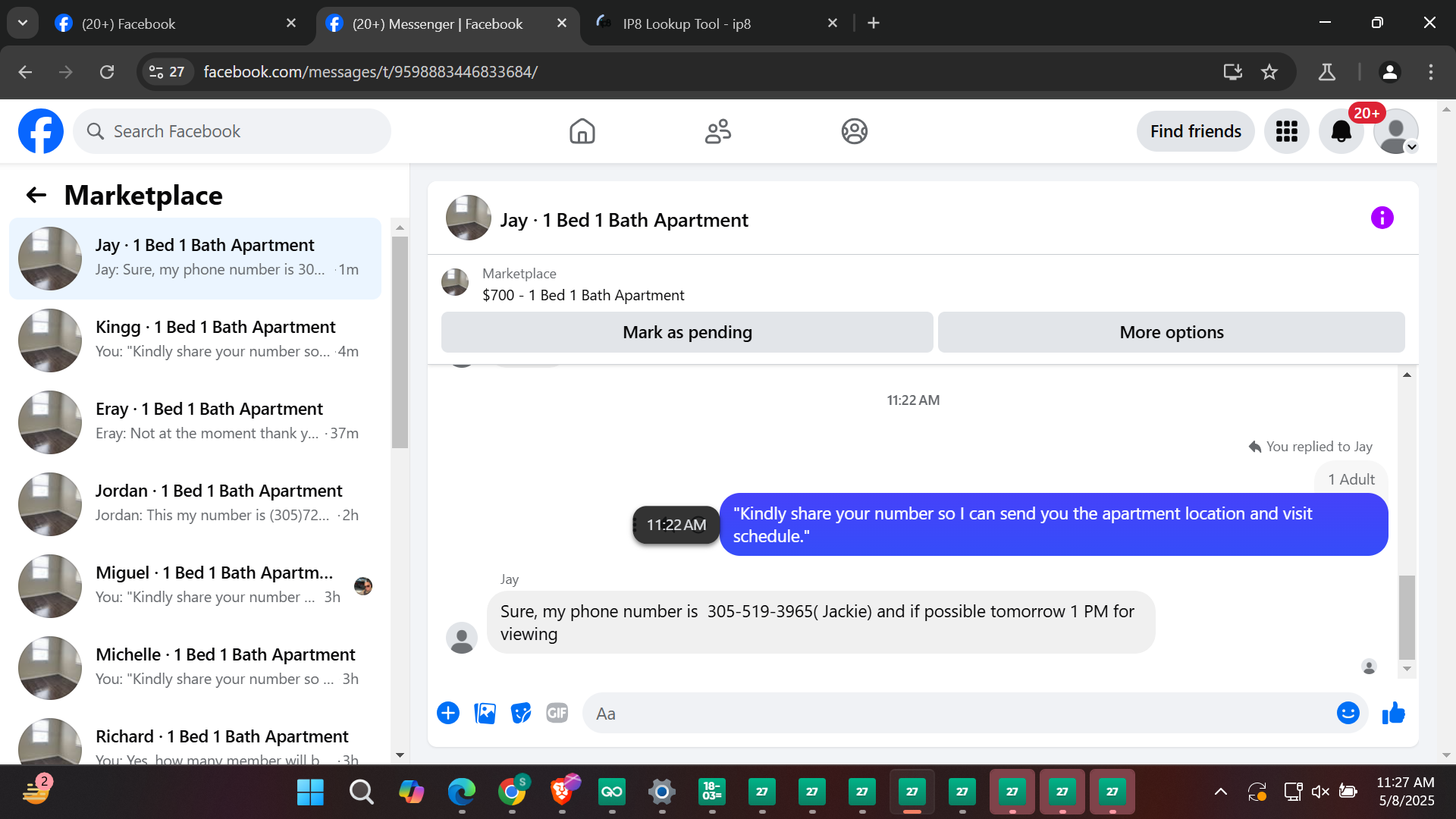
Task: Open Chrome profile icon
Action: (x=1390, y=72)
